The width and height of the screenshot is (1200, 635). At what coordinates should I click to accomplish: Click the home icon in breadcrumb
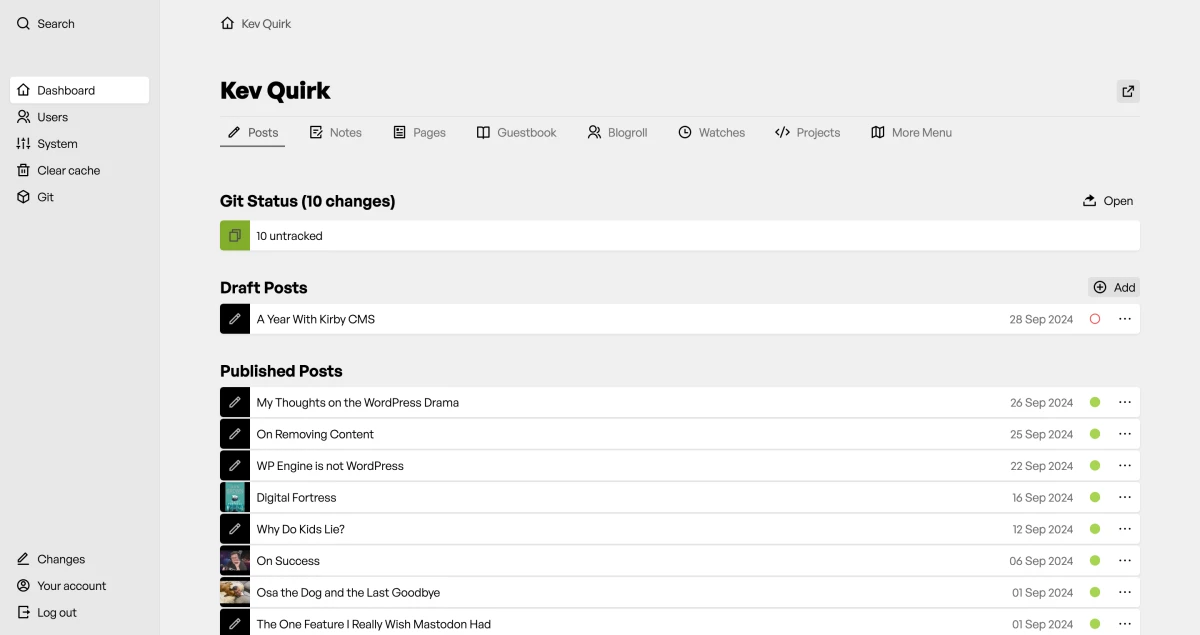[228, 23]
